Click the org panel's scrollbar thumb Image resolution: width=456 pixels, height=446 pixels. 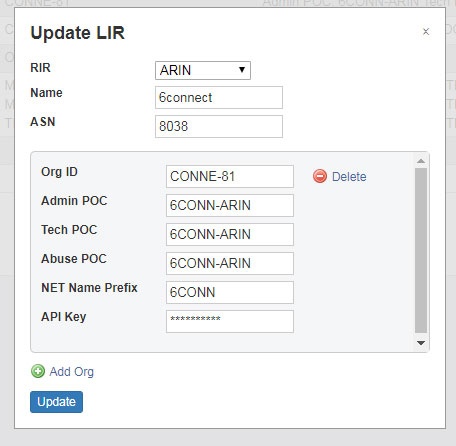[x=421, y=250]
